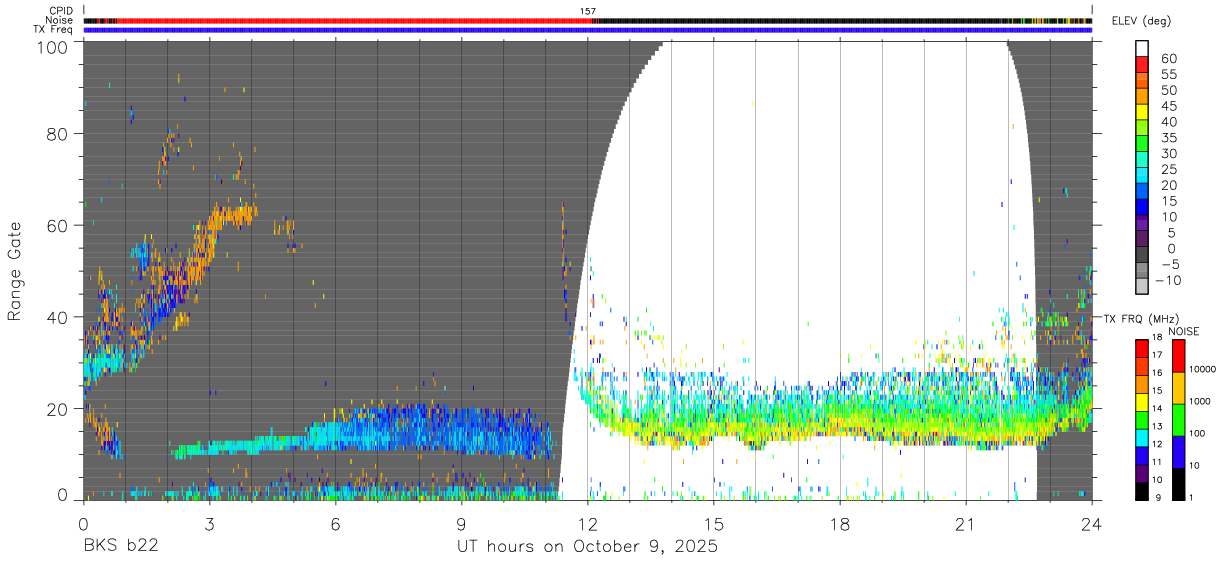Click the blue segment of NOISE colorbar
The height and width of the screenshot is (567, 1228).
pos(1179,451)
